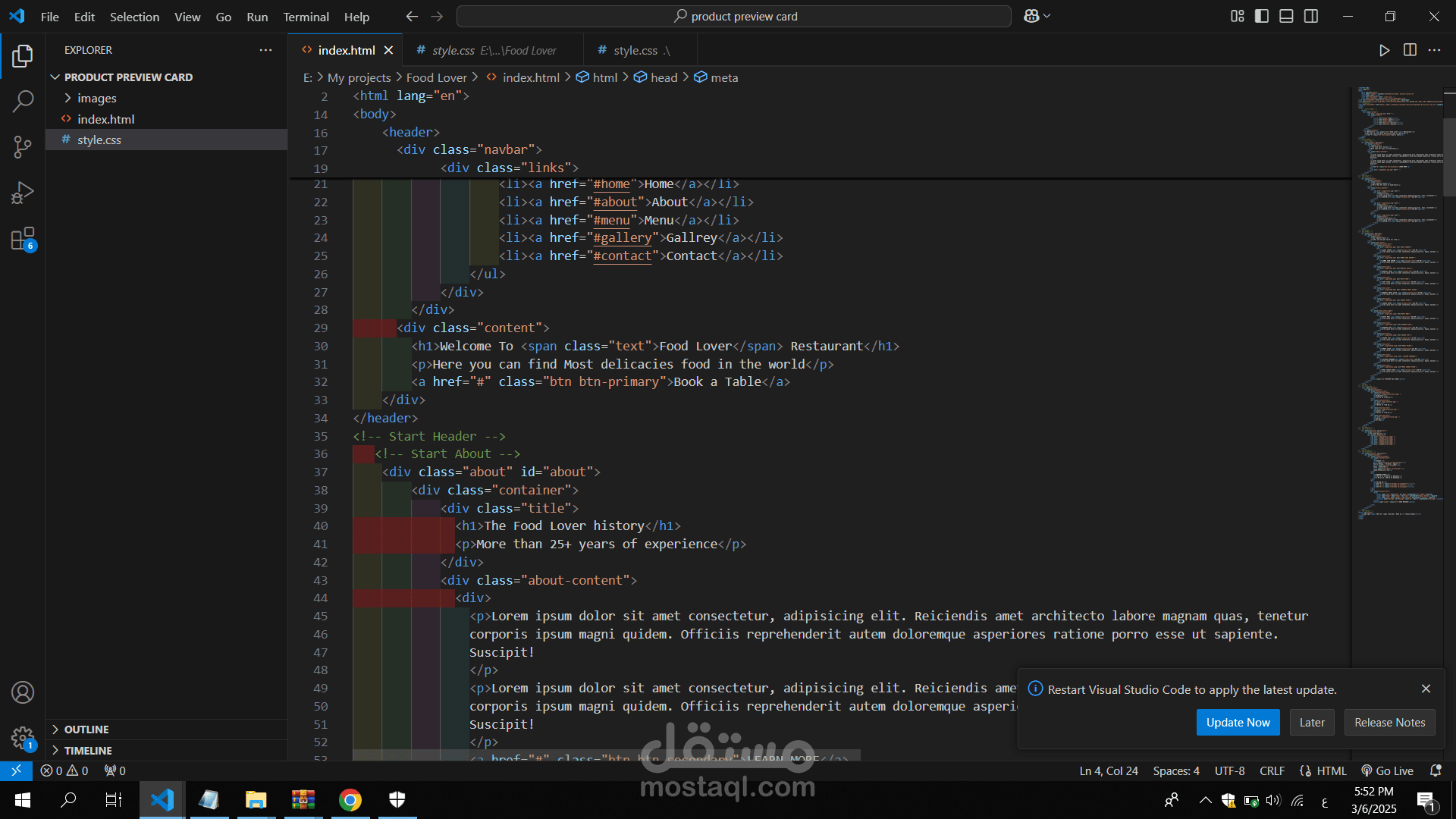Toggle the primary side bar visibility
Image resolution: width=1456 pixels, height=819 pixels.
click(x=1262, y=16)
